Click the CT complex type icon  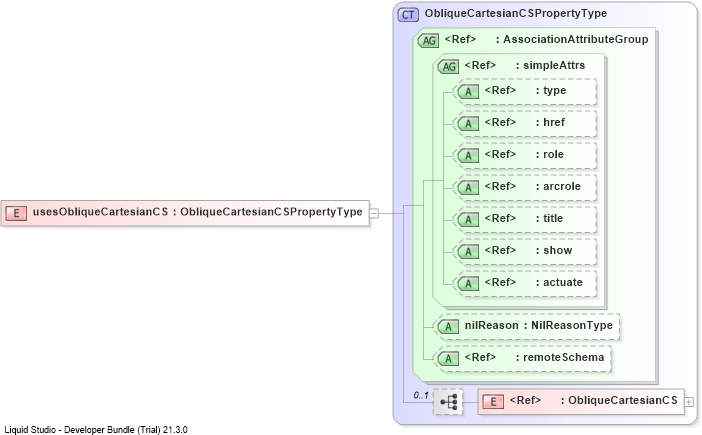point(408,15)
